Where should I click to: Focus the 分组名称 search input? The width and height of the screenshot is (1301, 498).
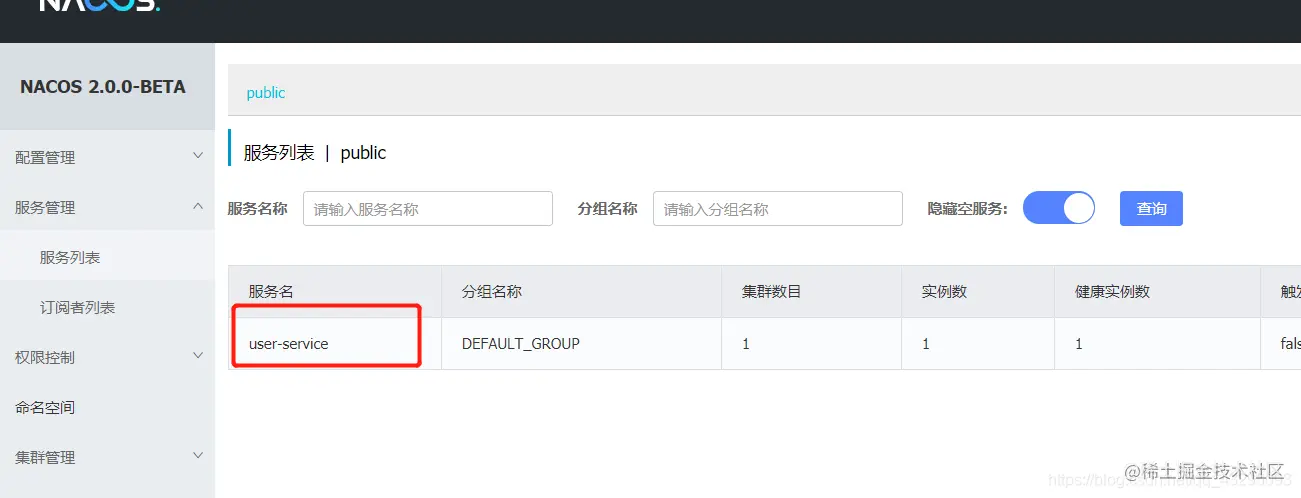[778, 209]
